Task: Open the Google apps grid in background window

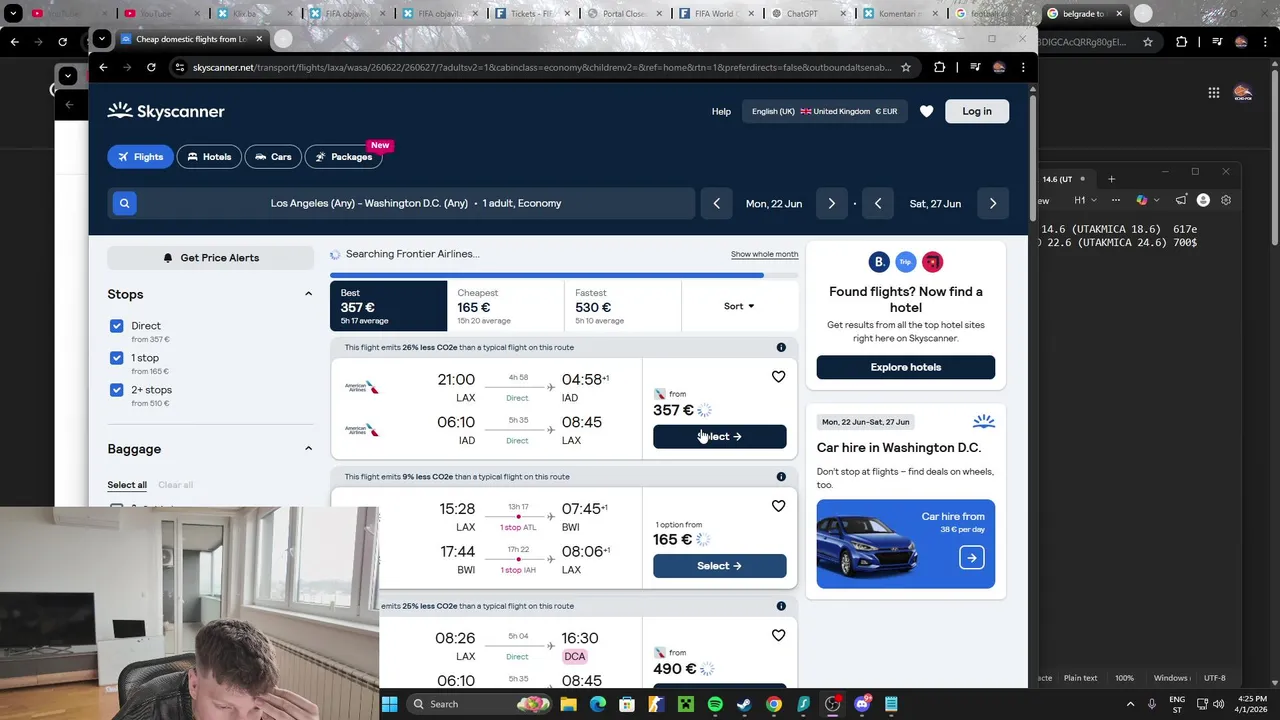Action: 1213,93
